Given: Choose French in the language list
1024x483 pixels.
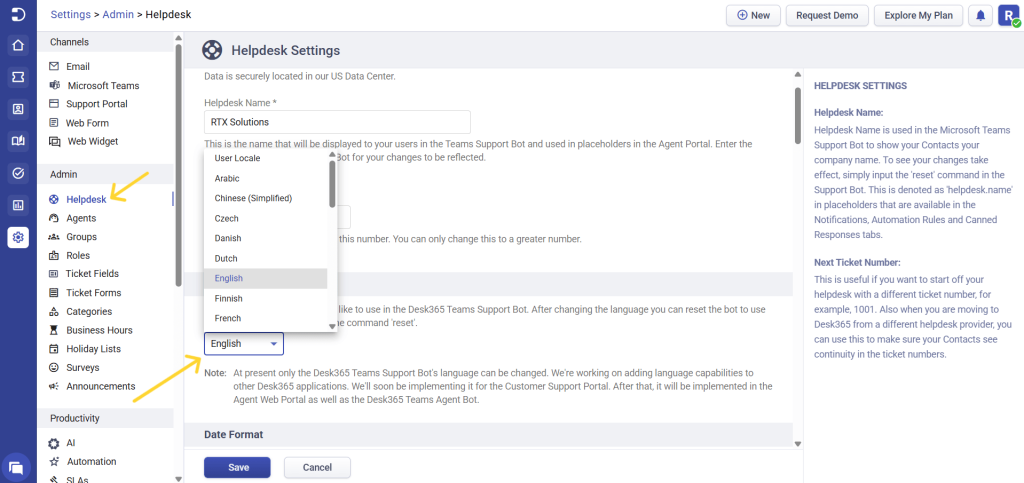Looking at the screenshot, I should (228, 318).
